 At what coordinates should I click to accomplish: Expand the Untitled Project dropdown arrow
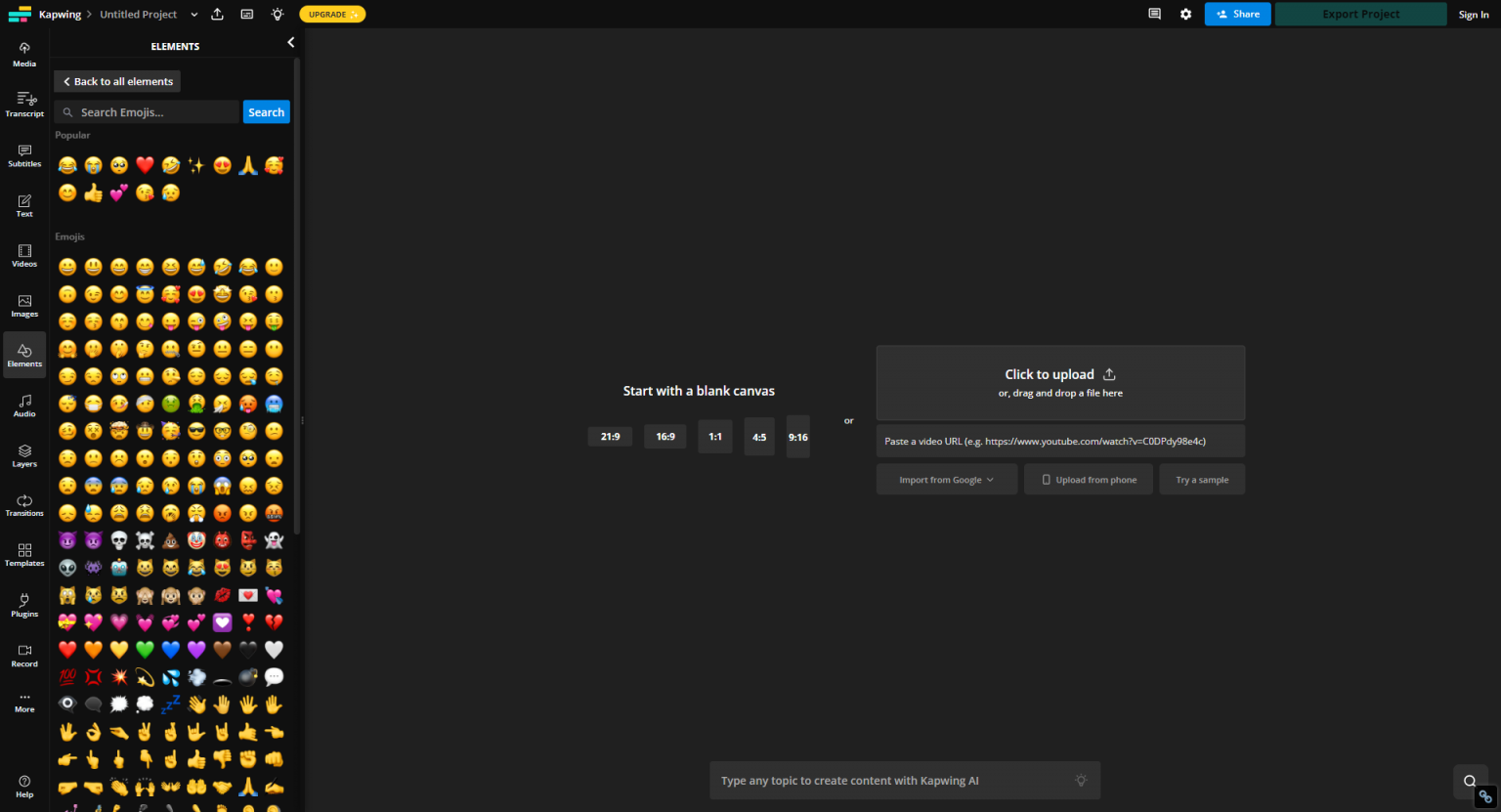coord(194,15)
